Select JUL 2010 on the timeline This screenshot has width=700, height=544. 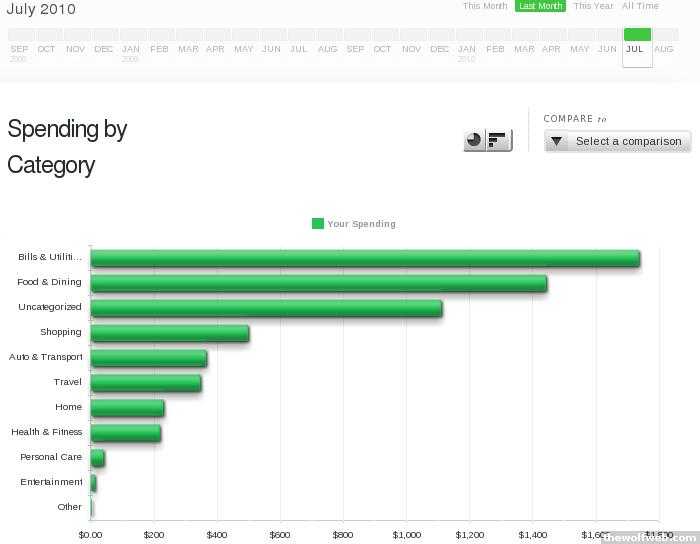[x=636, y=47]
